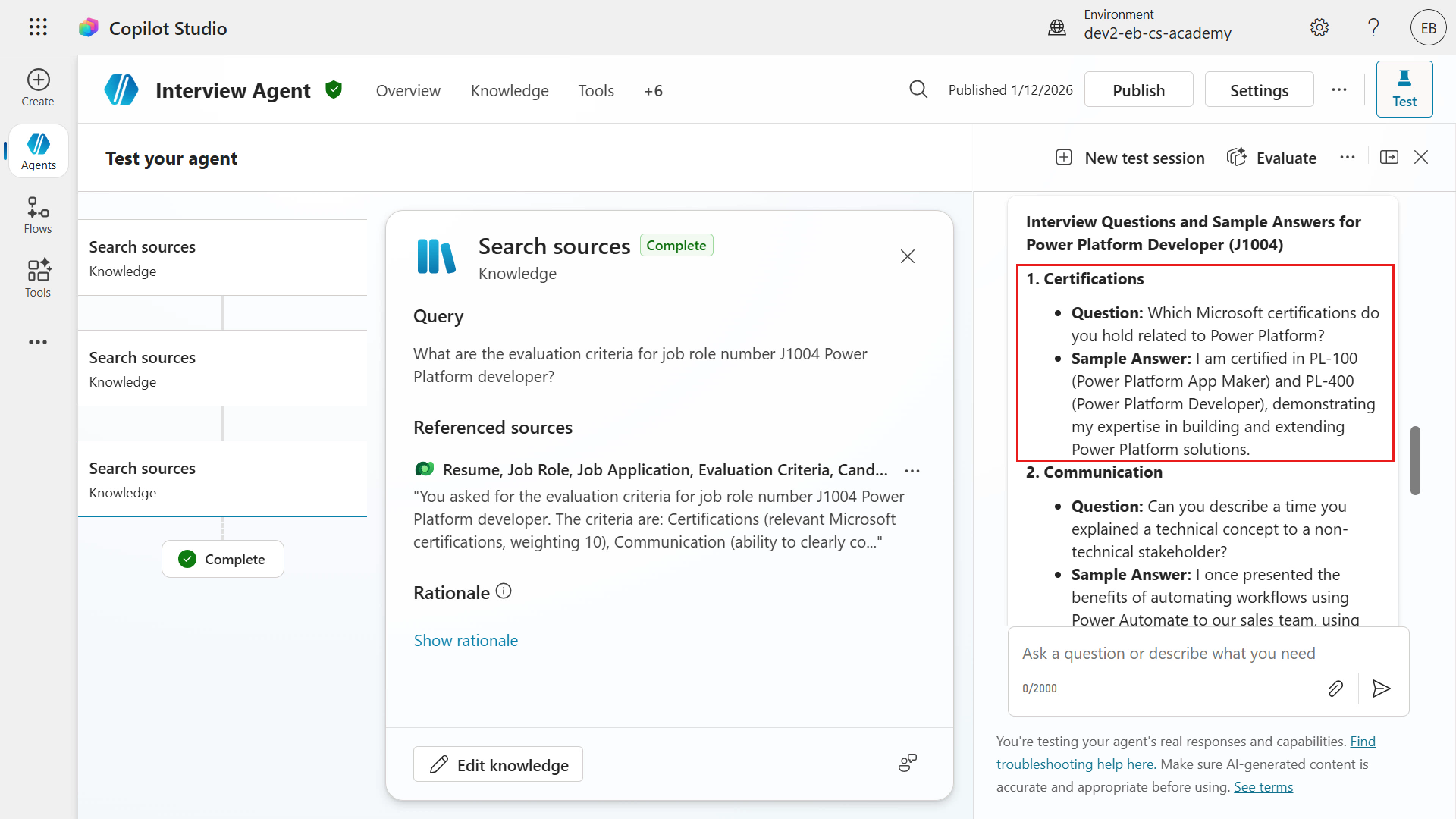This screenshot has width=1456, height=819.
Task: Open the app launcher waffle icon
Action: (38, 27)
